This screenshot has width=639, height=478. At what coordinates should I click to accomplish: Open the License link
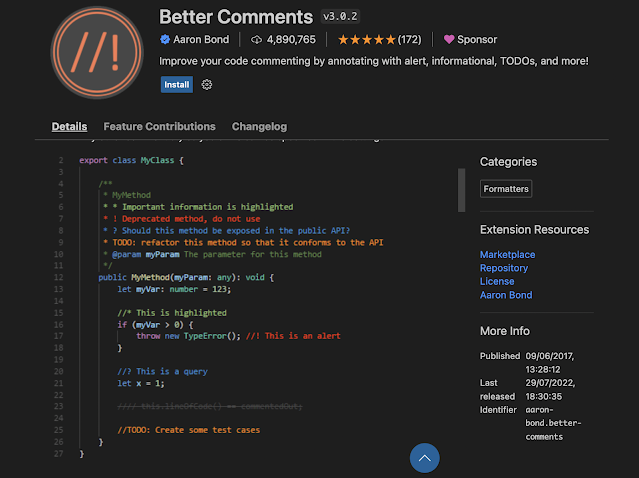click(497, 282)
